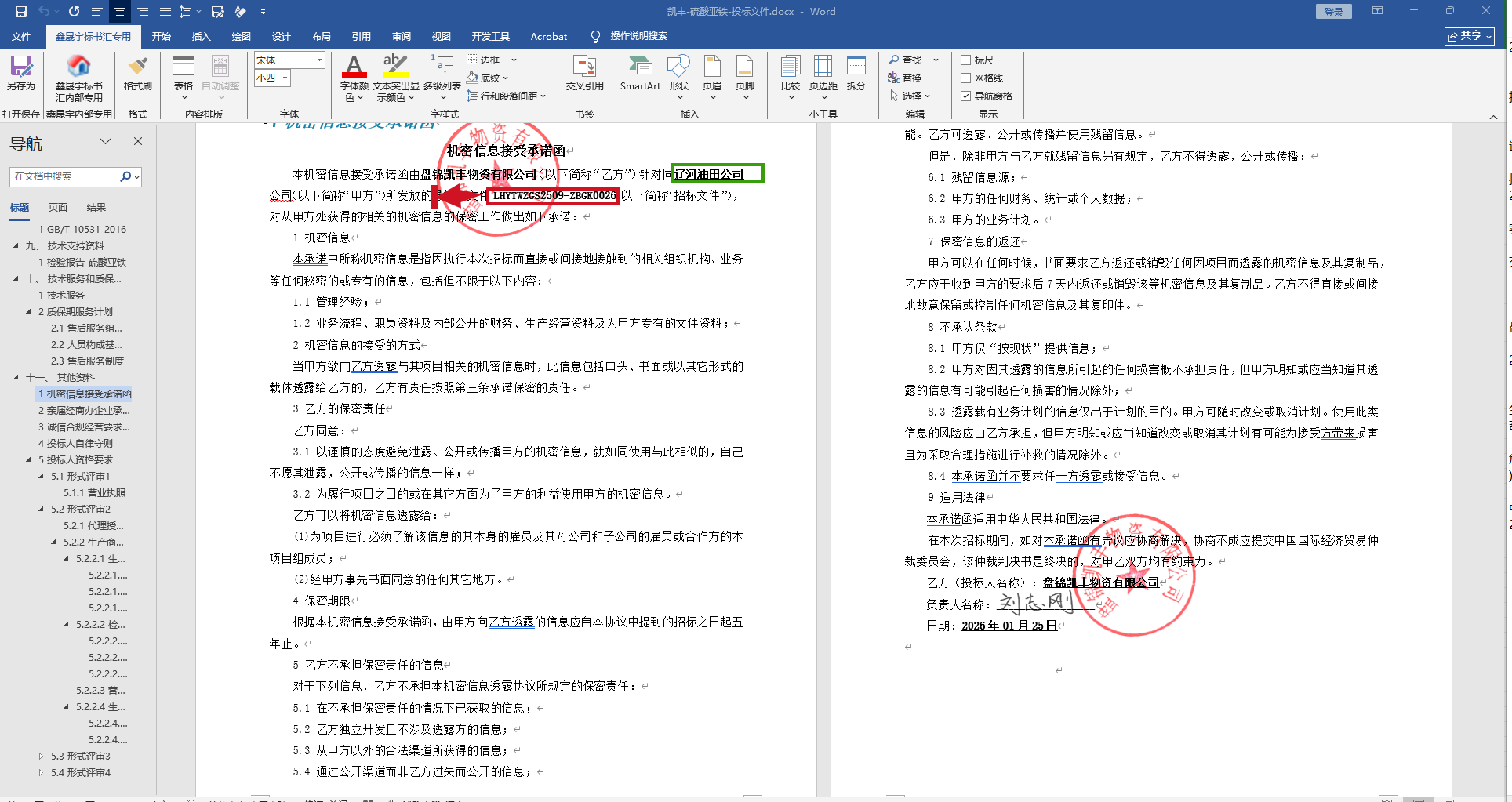Click the 比较 compare tool
Viewport: 1512px width, 802px height.
[x=791, y=78]
